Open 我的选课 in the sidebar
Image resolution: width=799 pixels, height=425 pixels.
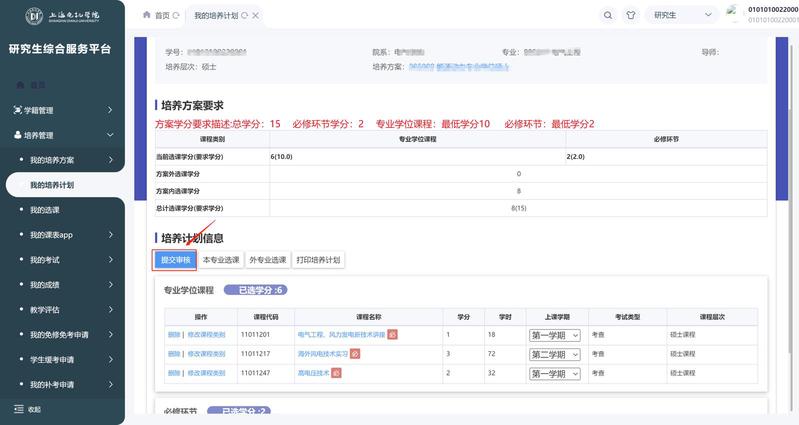tap(45, 210)
